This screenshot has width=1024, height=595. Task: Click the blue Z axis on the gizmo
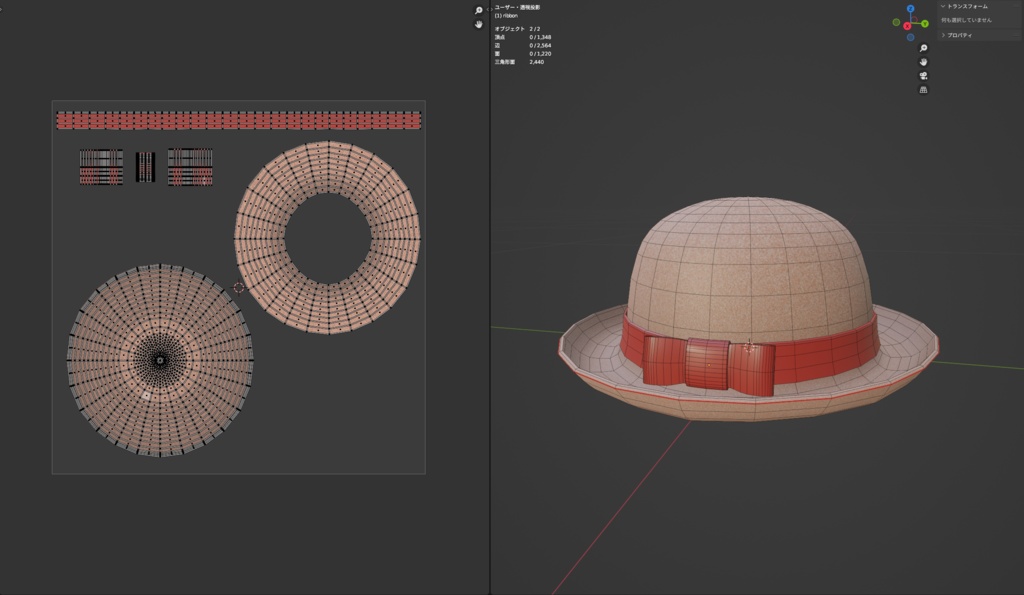pos(910,9)
